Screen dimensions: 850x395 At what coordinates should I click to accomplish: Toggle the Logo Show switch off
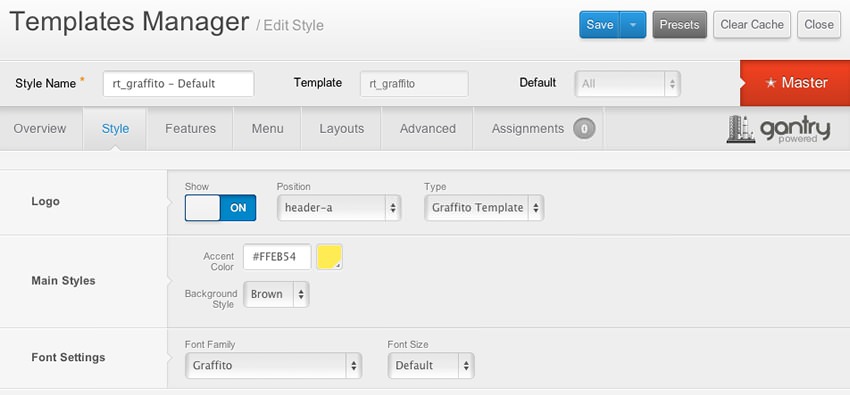220,208
